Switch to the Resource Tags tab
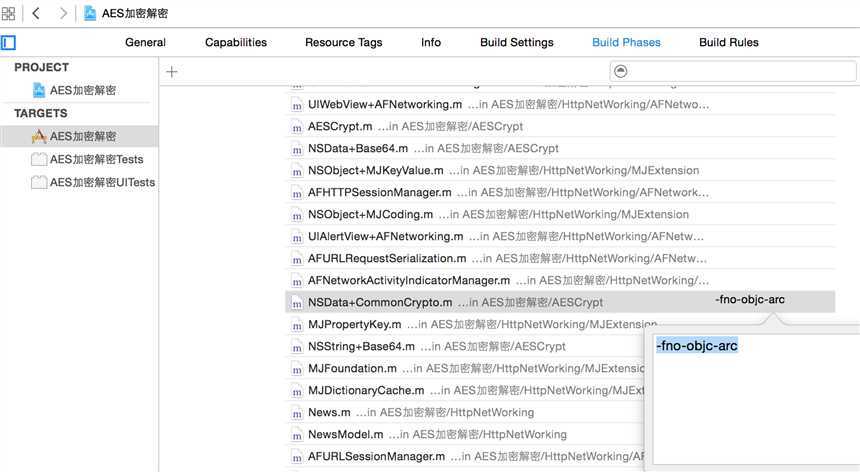The height and width of the screenshot is (472, 860). click(343, 42)
